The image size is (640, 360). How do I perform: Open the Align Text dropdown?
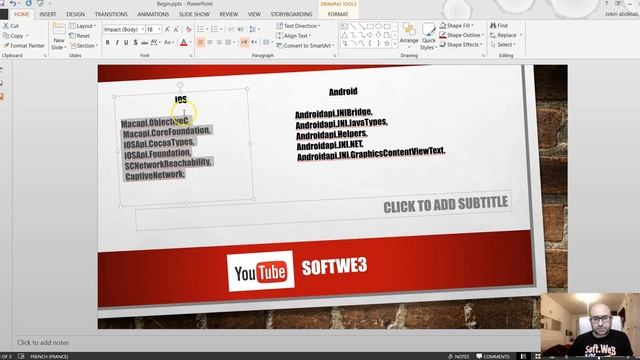293,36
